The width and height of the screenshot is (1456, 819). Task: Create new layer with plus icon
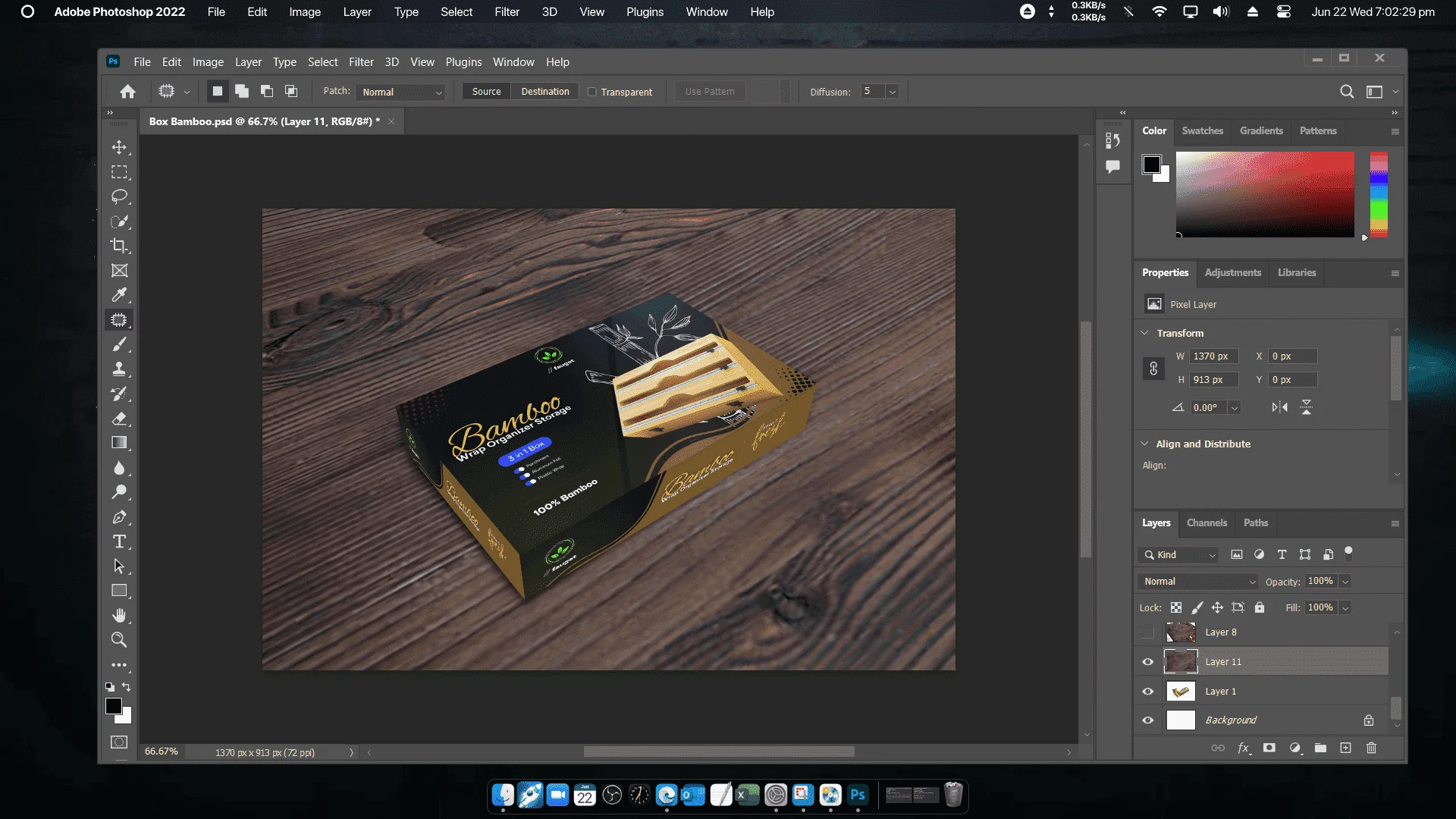point(1345,748)
